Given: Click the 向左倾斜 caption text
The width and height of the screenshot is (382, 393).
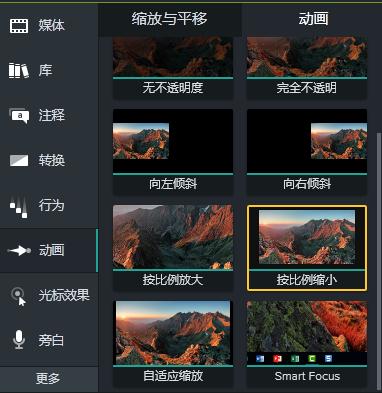Looking at the screenshot, I should coord(173,184).
